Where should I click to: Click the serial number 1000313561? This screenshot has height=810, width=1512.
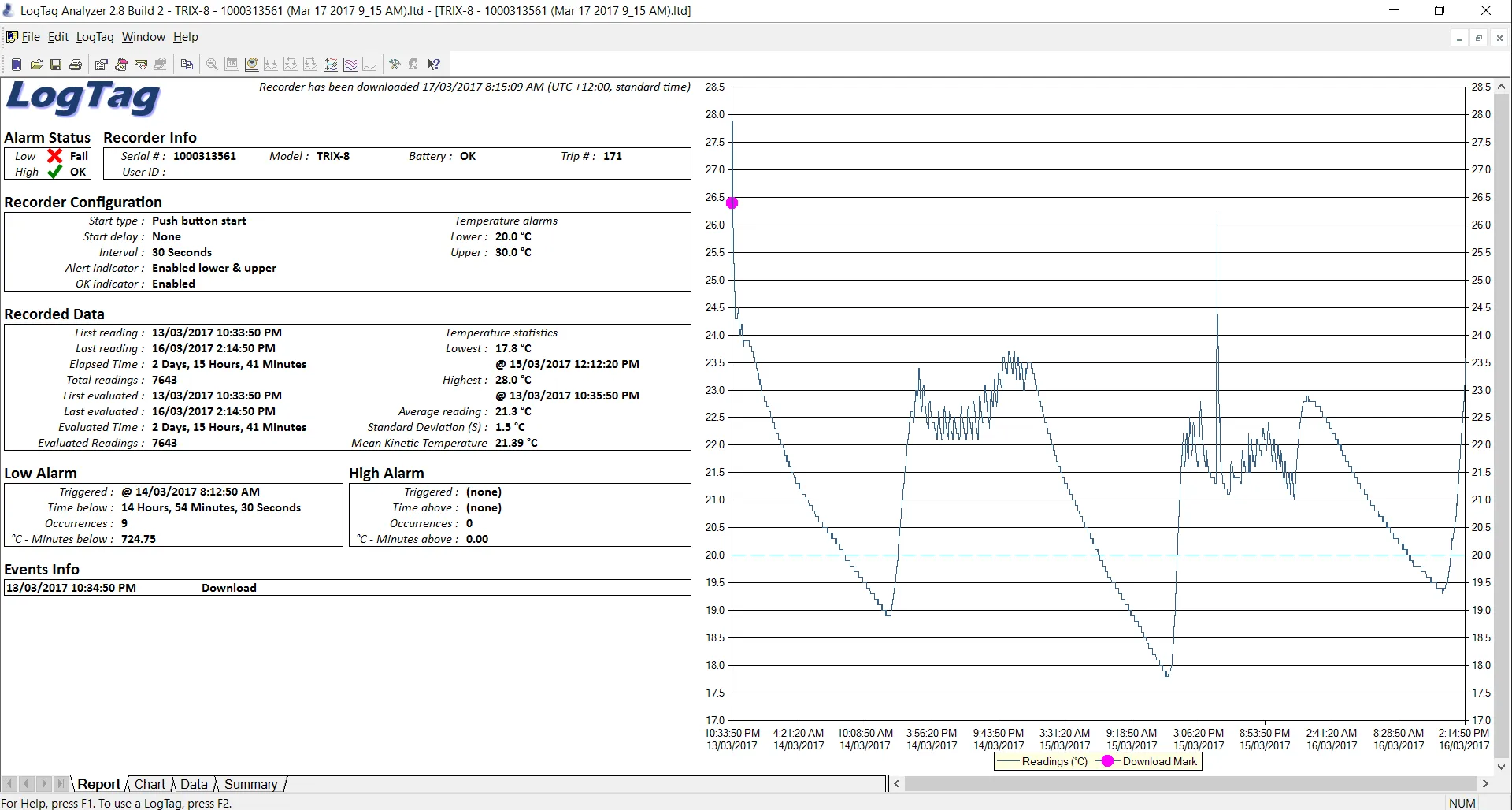[205, 156]
